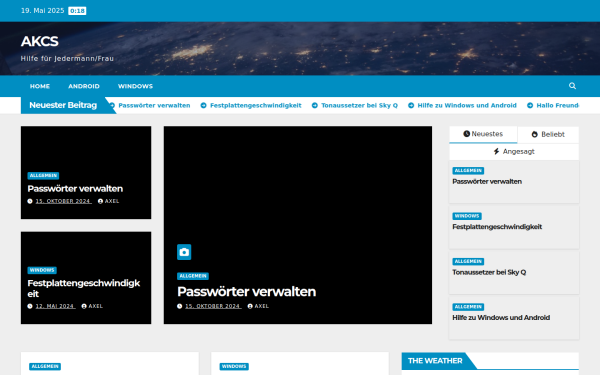The width and height of the screenshot is (600, 375).
Task: Click the ALLGEMEIN tag on the large featured post
Action: [193, 276]
